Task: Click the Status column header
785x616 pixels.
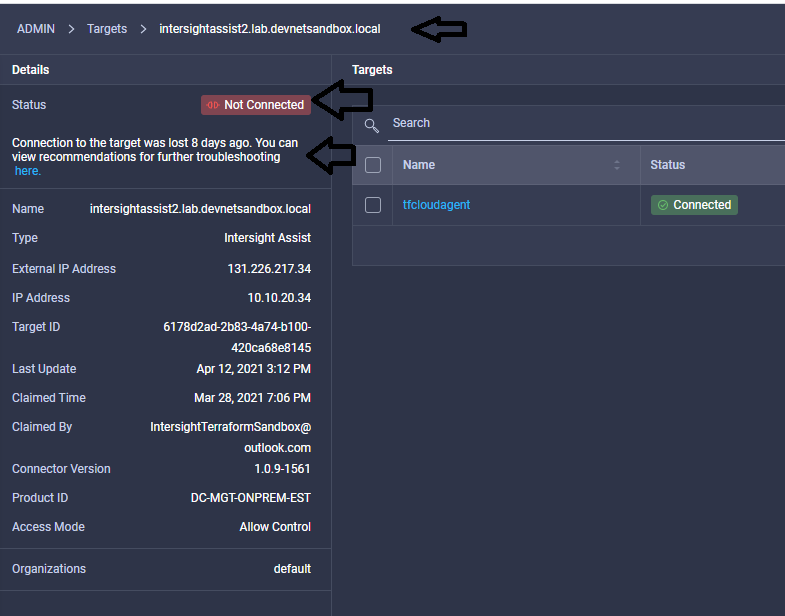Action: (667, 165)
